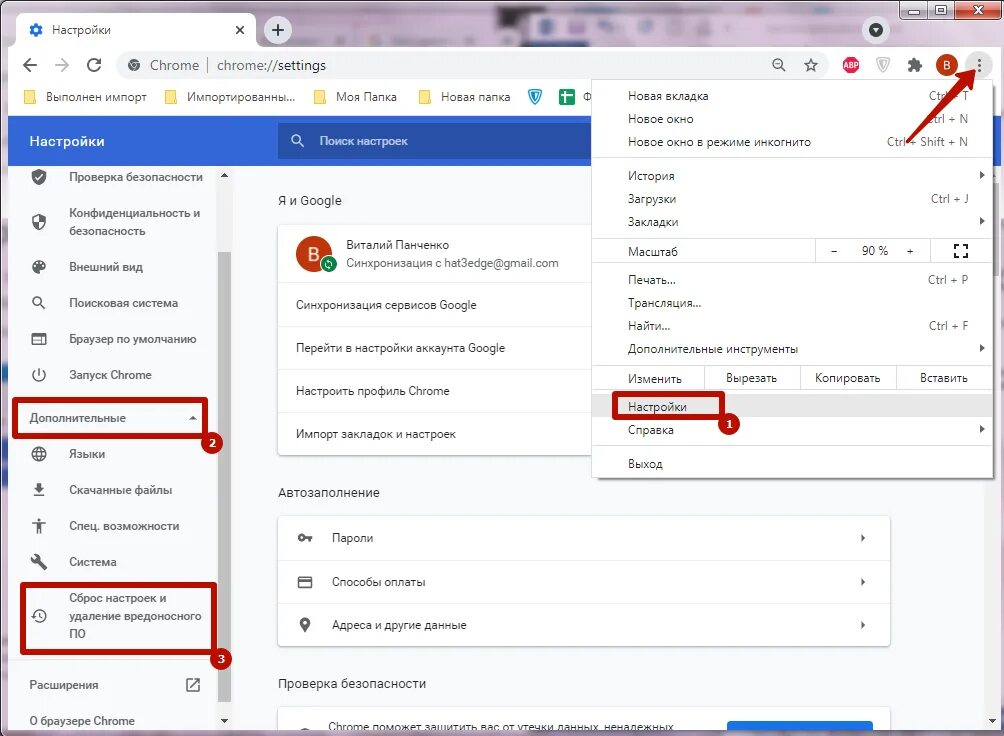Image resolution: width=1004 pixels, height=736 pixels.
Task: Click the grey shield extension icon
Action: (x=883, y=65)
